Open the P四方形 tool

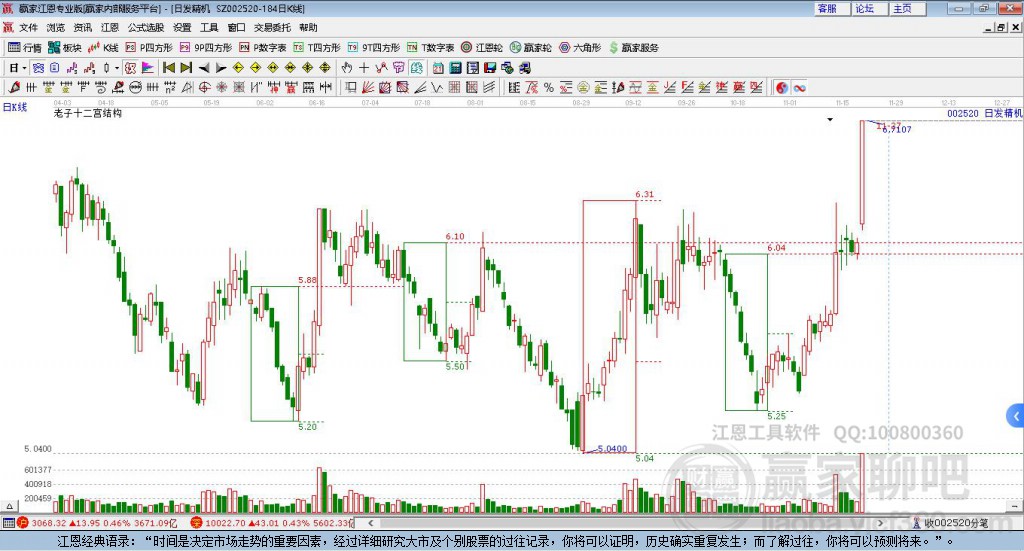click(149, 48)
